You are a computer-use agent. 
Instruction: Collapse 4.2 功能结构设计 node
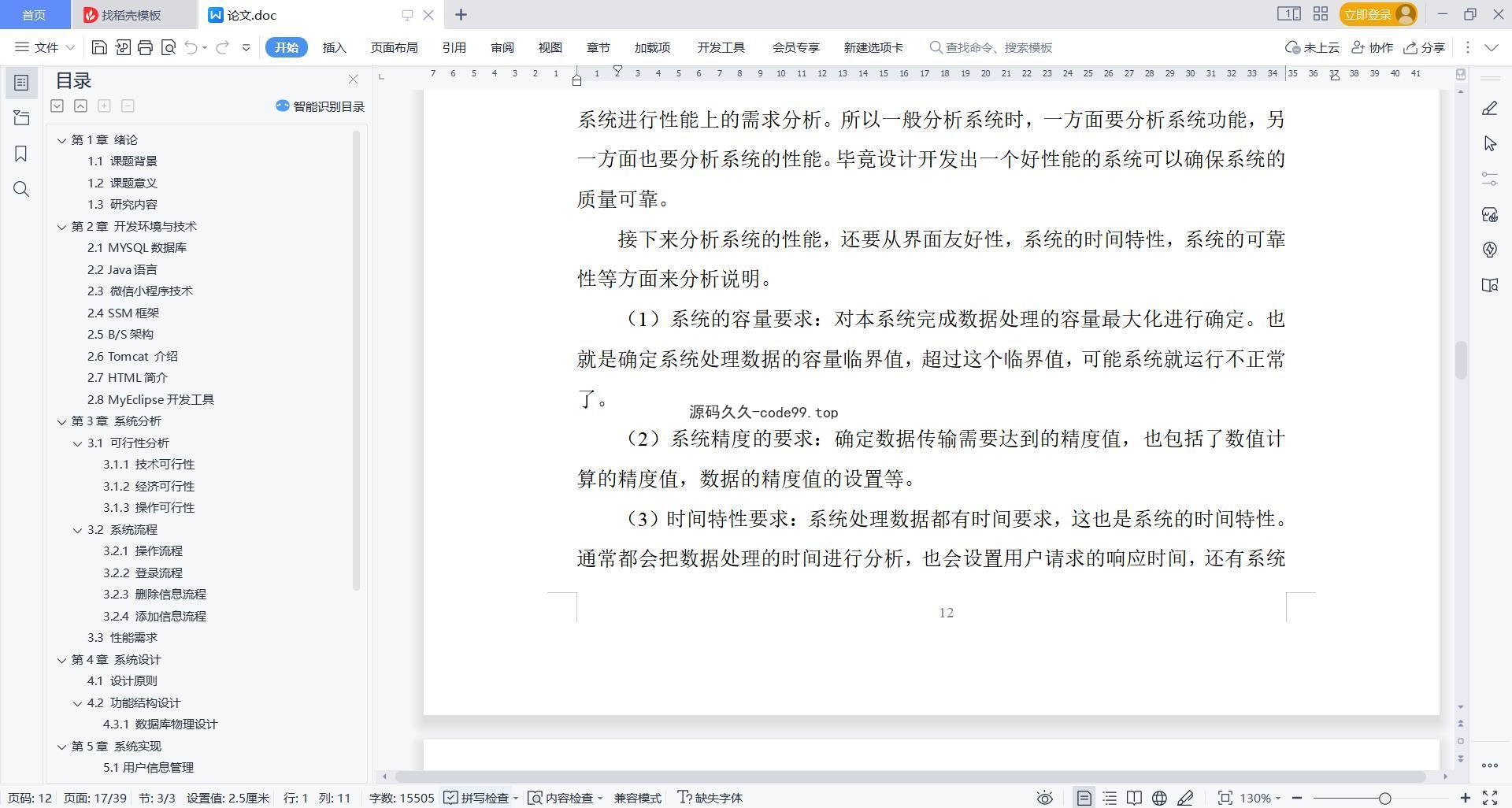[77, 703]
